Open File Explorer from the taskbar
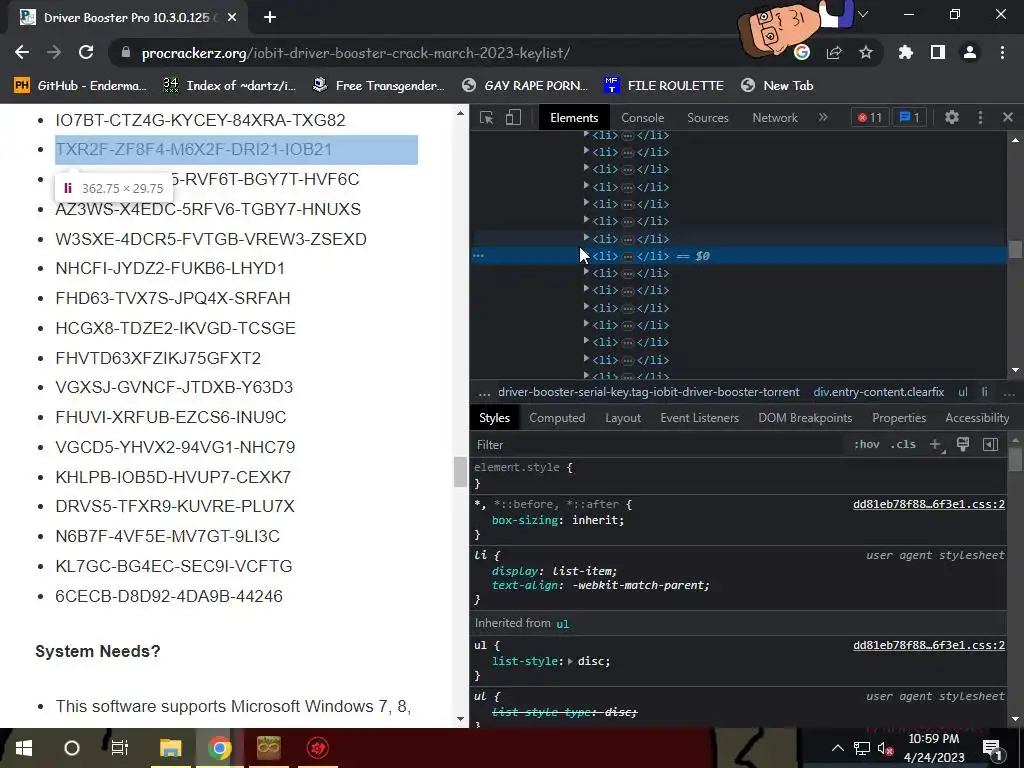Viewport: 1024px width, 768px height. (x=170, y=748)
